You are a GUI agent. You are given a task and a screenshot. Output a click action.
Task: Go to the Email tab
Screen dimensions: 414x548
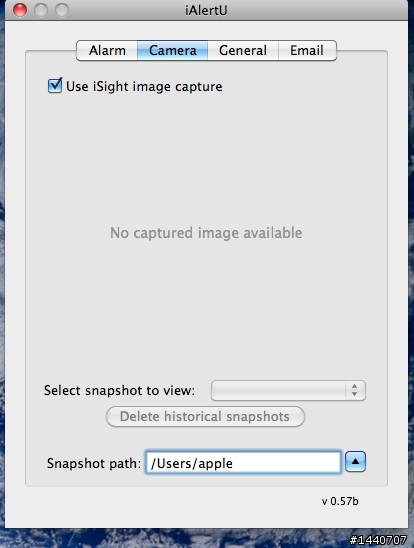click(307, 50)
